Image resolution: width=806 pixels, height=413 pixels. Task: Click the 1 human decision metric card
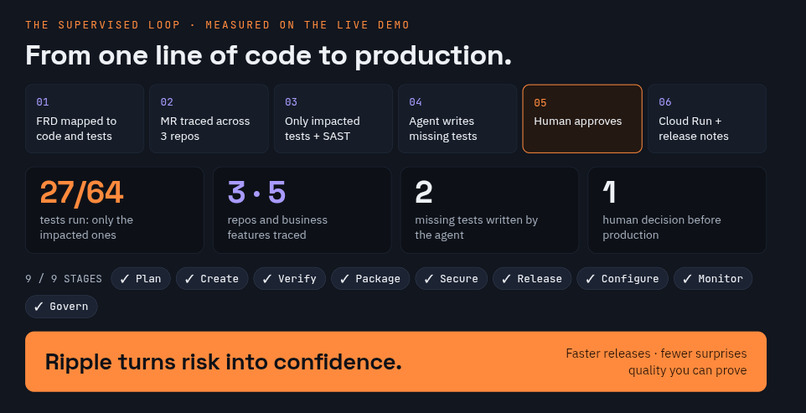pyautogui.click(x=677, y=210)
